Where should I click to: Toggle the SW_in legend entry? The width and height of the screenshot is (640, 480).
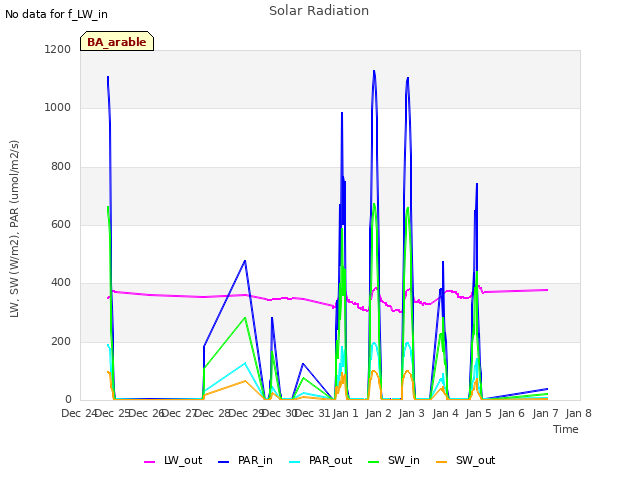point(393,460)
